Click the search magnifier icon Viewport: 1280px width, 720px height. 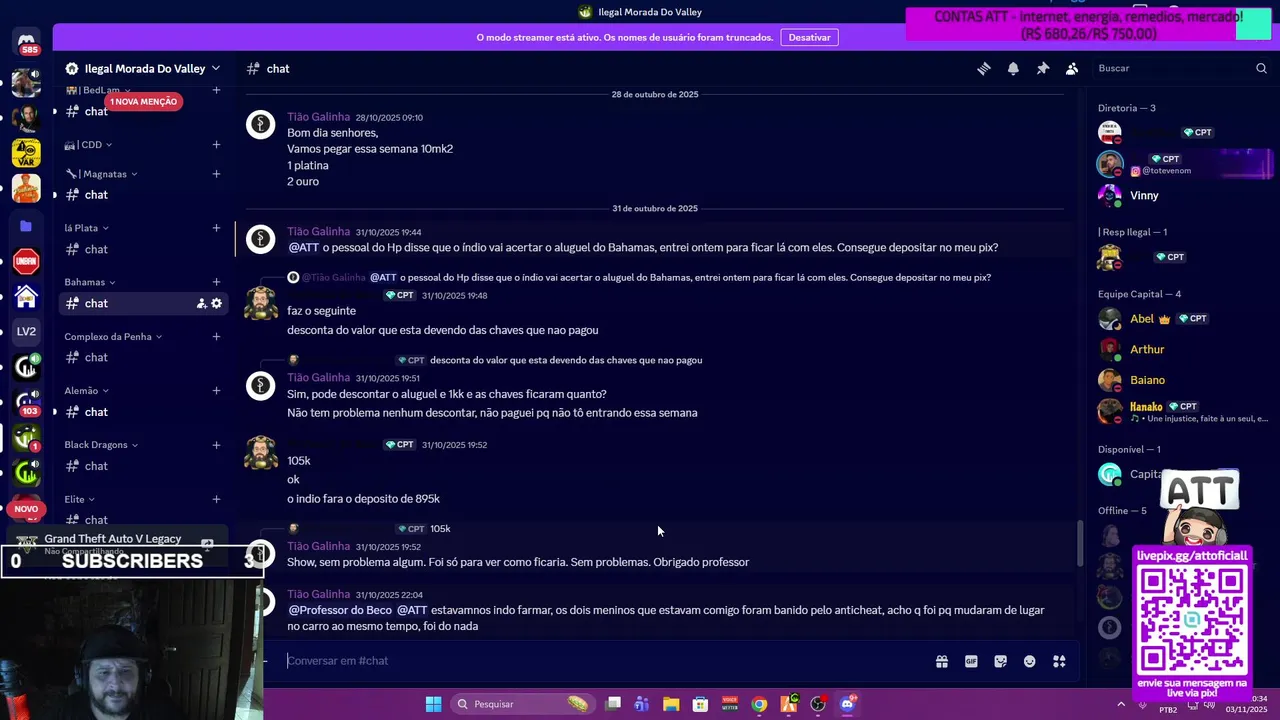click(x=1261, y=68)
